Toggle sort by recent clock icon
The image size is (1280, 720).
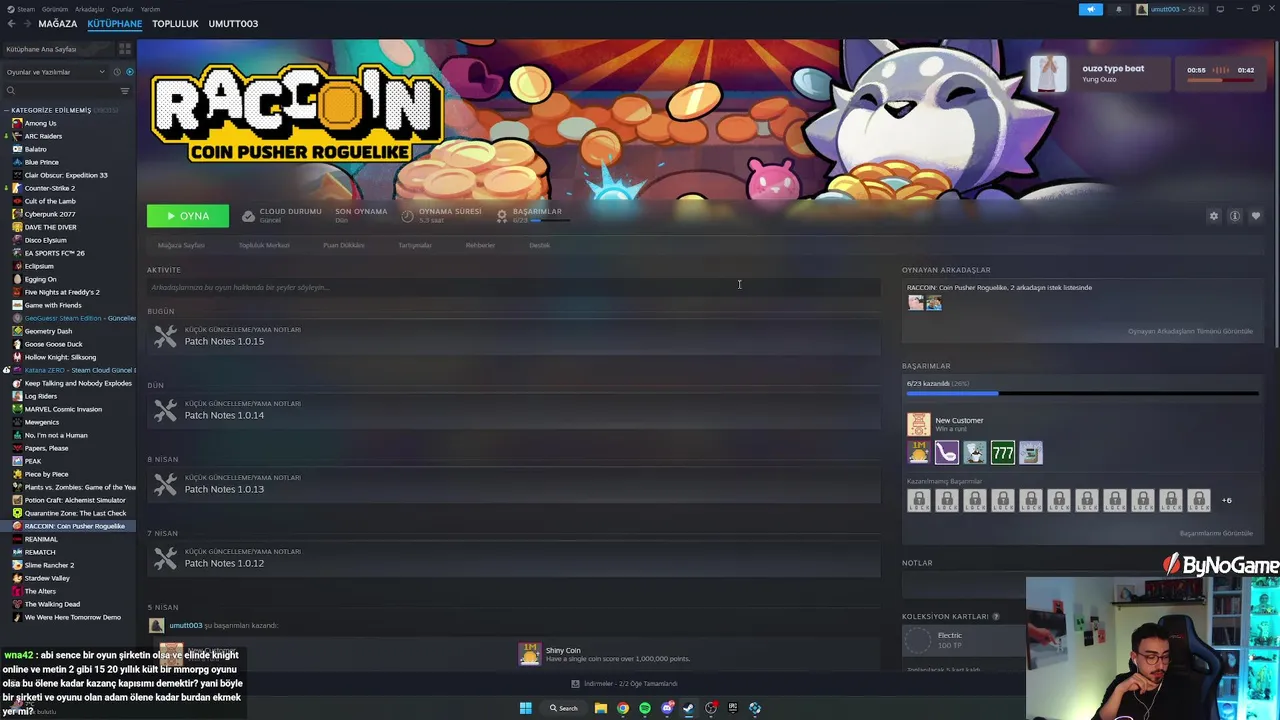(117, 72)
